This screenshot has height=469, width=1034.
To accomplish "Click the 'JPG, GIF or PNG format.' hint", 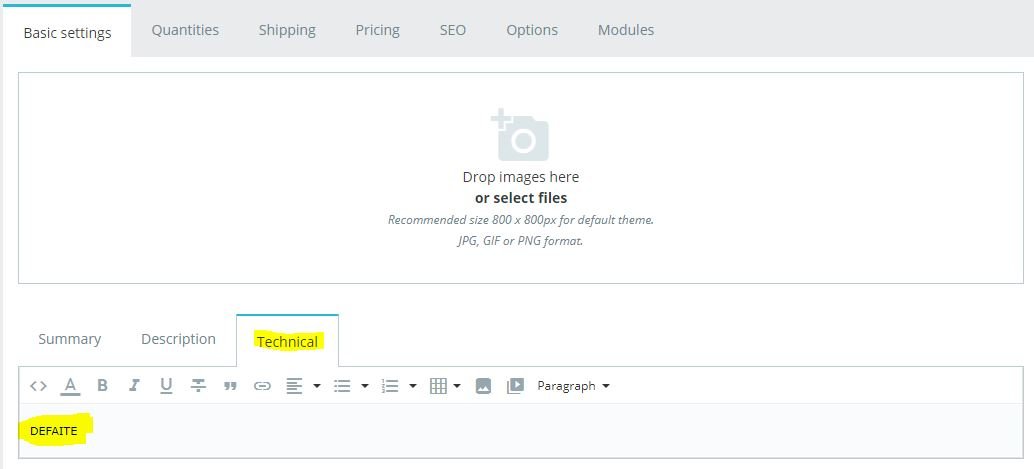I will 521,241.
